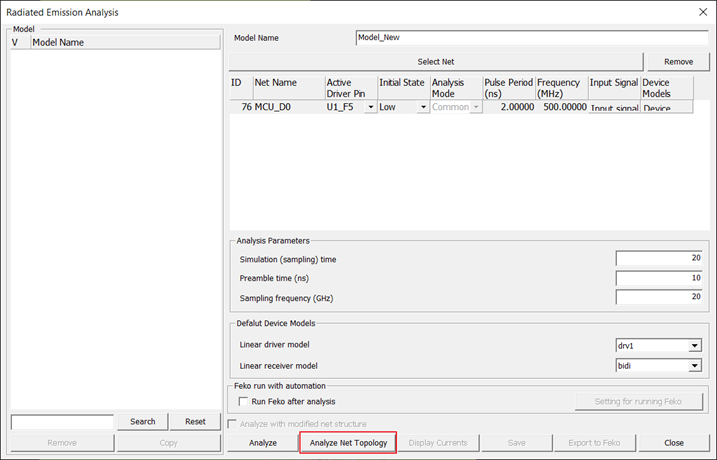
Task: Expand the Initial State Low dropdown
Action: [x=422, y=107]
